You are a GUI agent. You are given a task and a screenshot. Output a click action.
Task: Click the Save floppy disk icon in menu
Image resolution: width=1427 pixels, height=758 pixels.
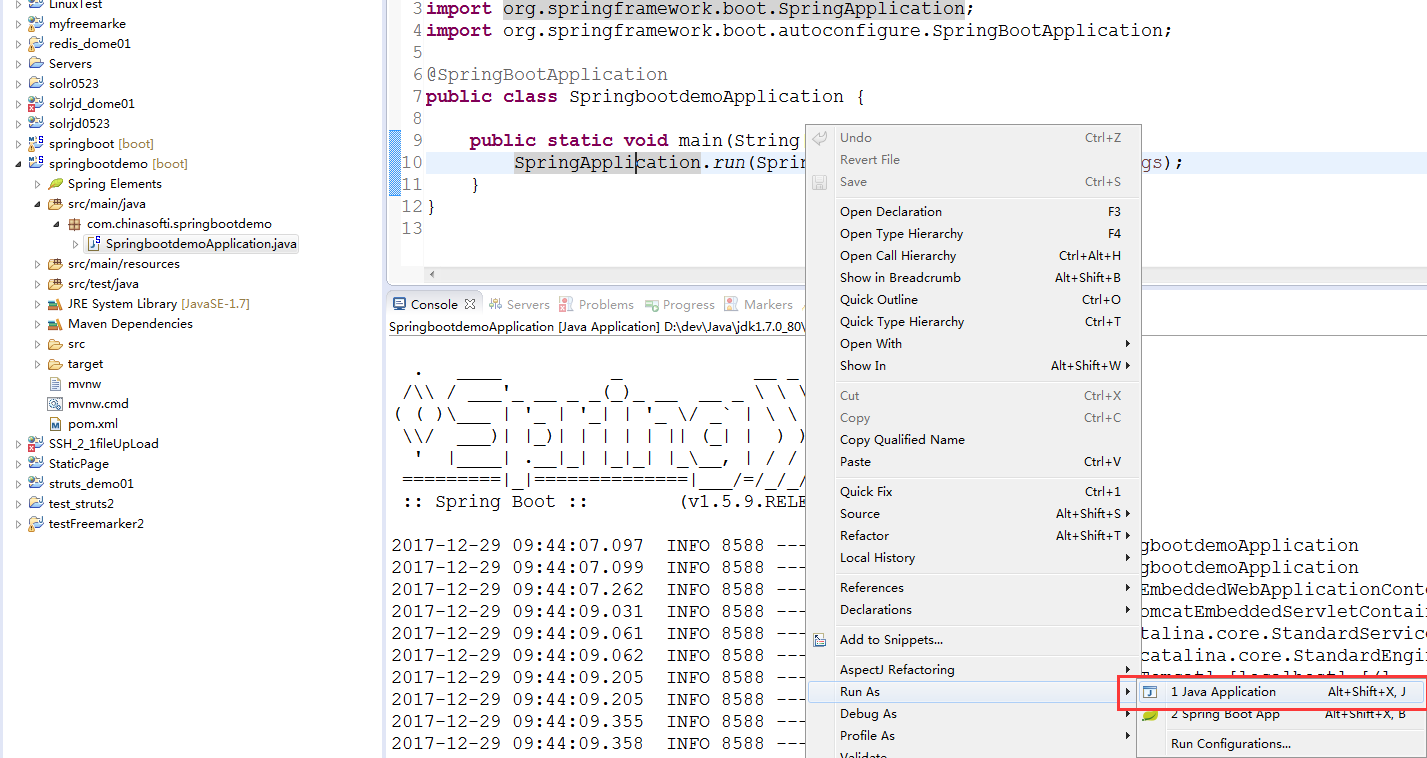820,182
